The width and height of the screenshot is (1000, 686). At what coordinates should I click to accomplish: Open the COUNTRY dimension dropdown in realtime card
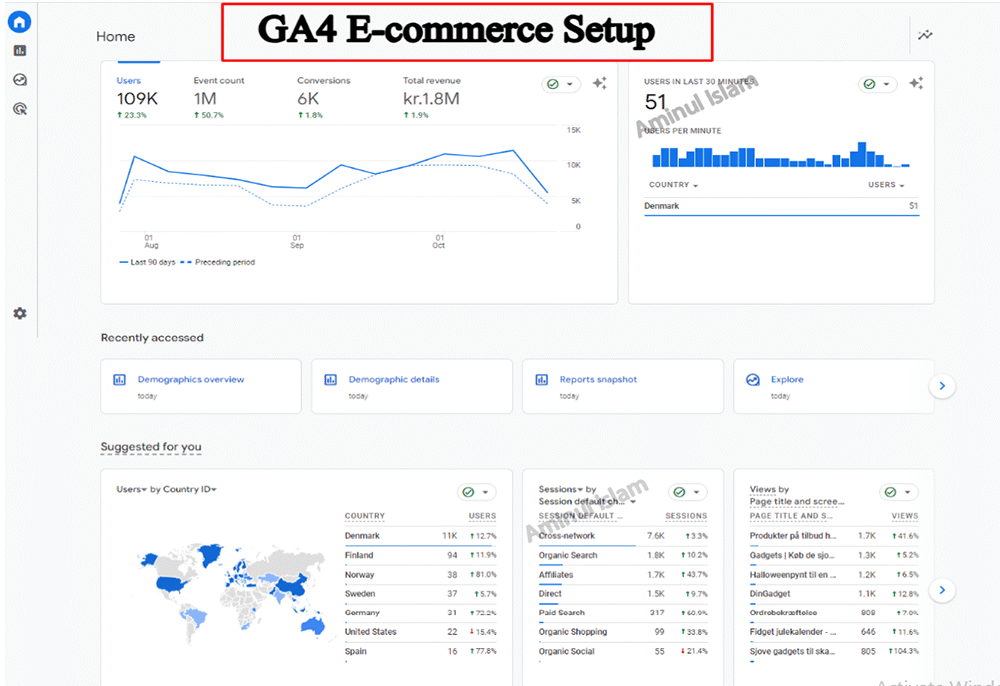673,185
